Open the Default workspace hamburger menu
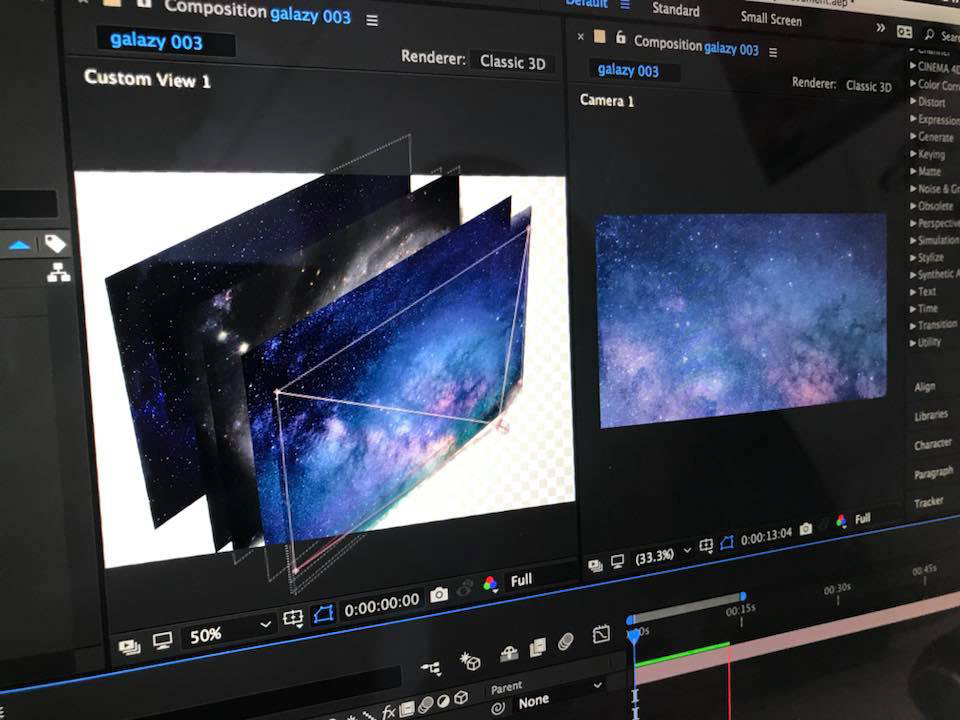 [625, 5]
